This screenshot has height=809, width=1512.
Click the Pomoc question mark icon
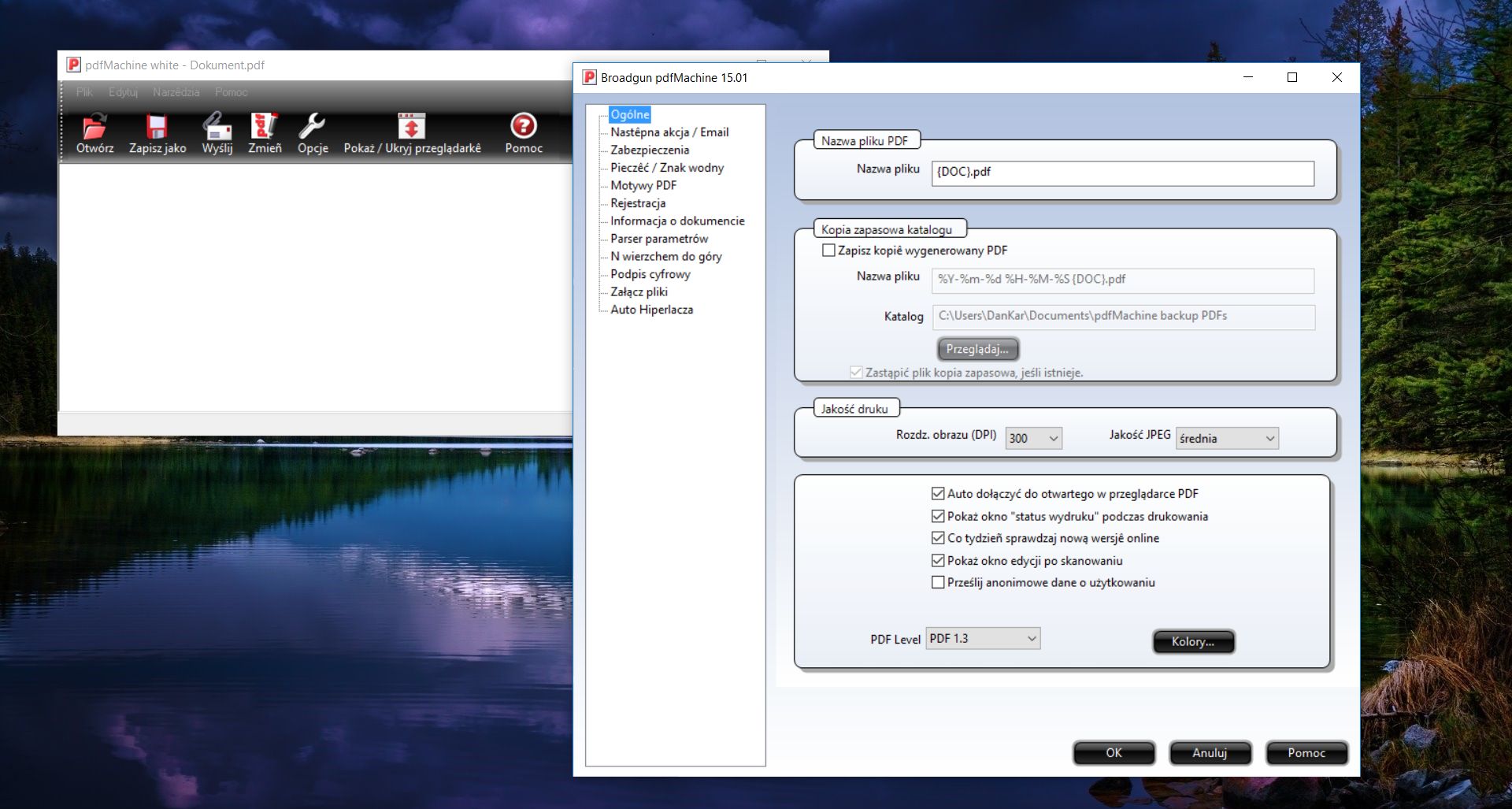523,126
